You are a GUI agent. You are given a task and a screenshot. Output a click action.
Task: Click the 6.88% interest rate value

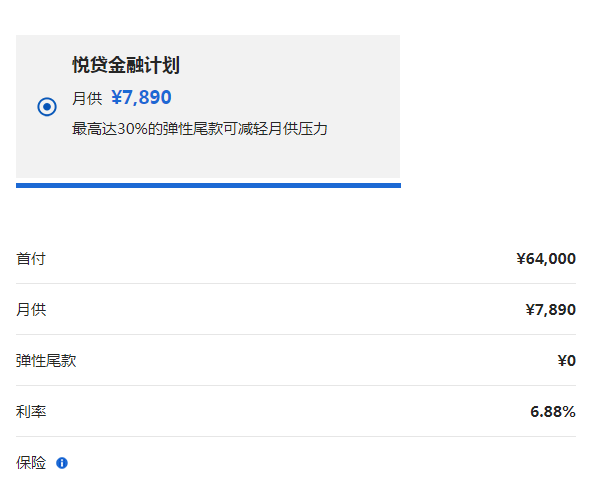tap(553, 412)
